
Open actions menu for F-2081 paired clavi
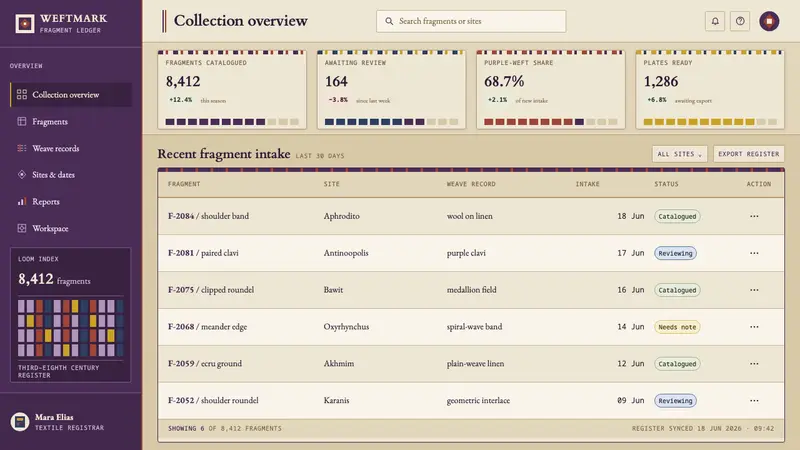(x=754, y=253)
